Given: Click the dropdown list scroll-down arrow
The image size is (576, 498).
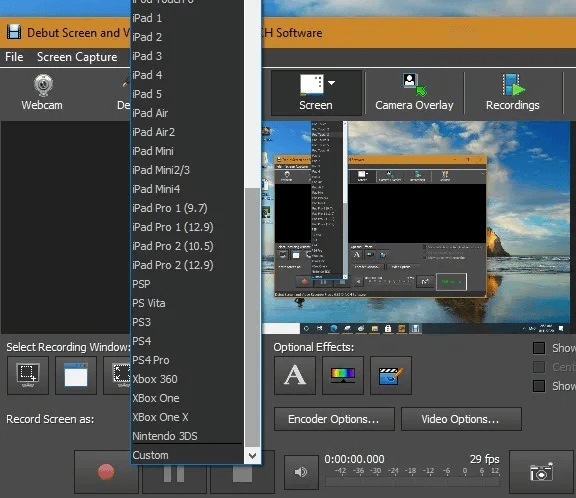Looking at the screenshot, I should pyautogui.click(x=252, y=456).
